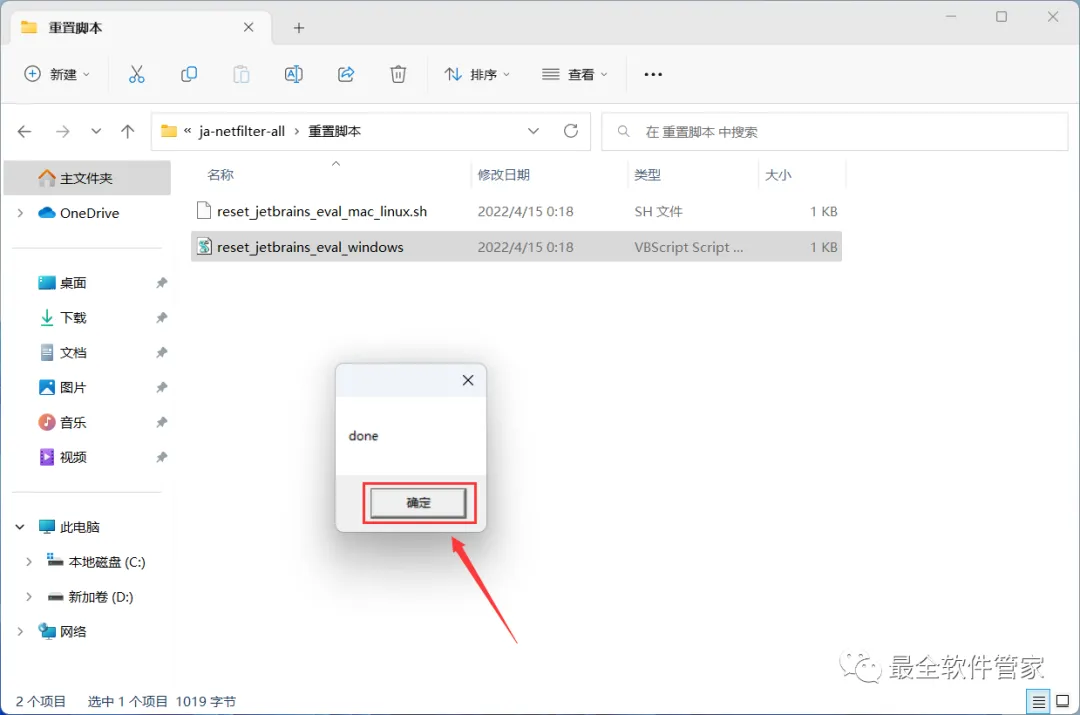The width and height of the screenshot is (1080, 715).
Task: Switch to large icons view in status bar
Action: tap(1063, 702)
